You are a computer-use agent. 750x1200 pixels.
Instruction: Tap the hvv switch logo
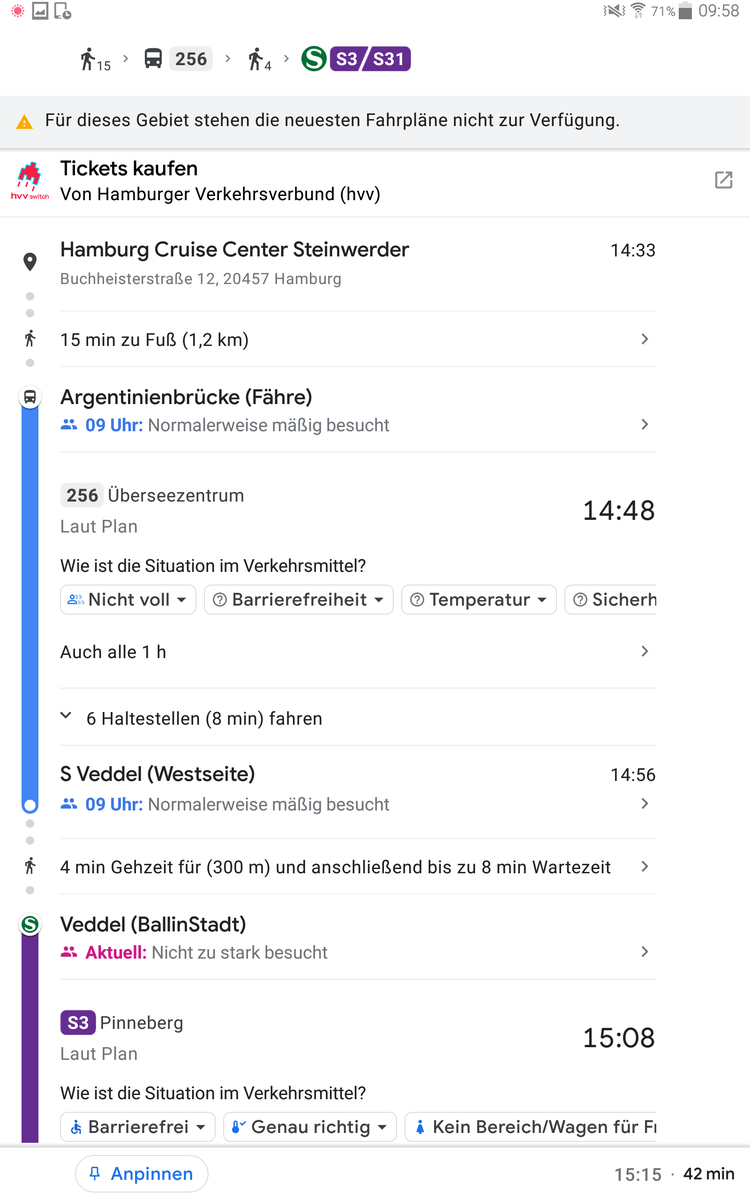(30, 181)
